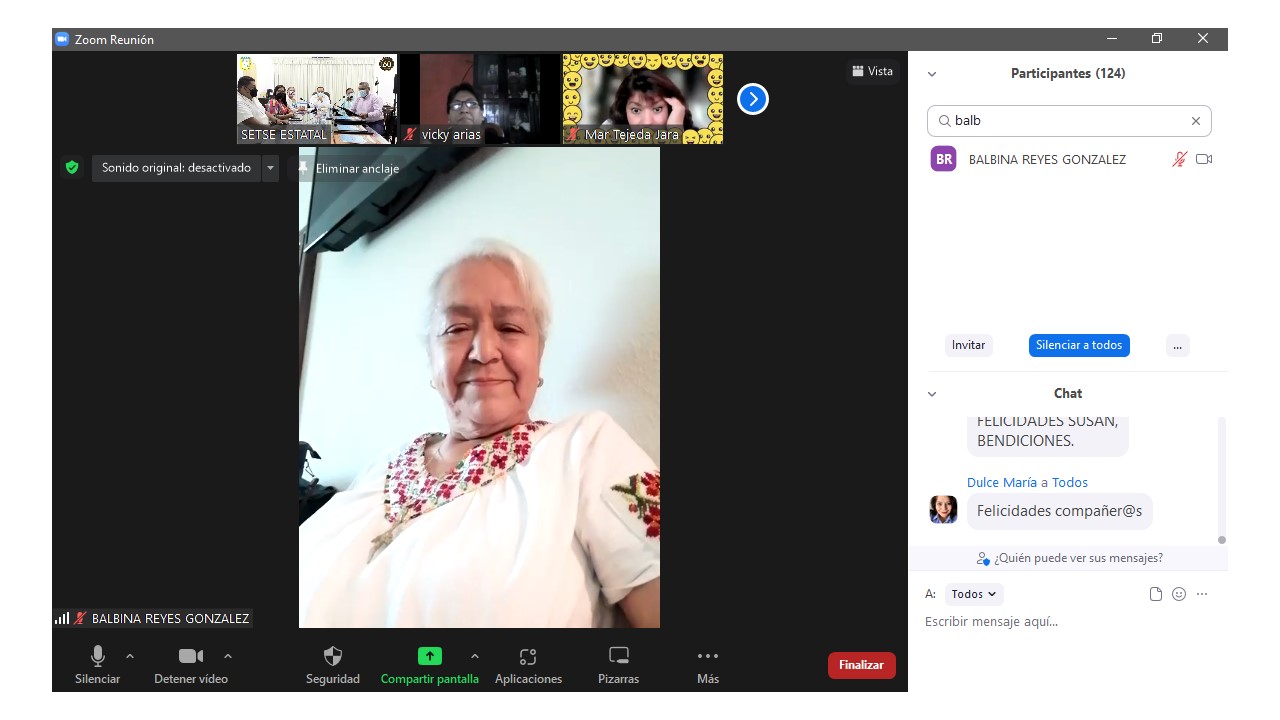Click the BR avatar badge
Screen dimensions: 1280x720
tap(943, 159)
